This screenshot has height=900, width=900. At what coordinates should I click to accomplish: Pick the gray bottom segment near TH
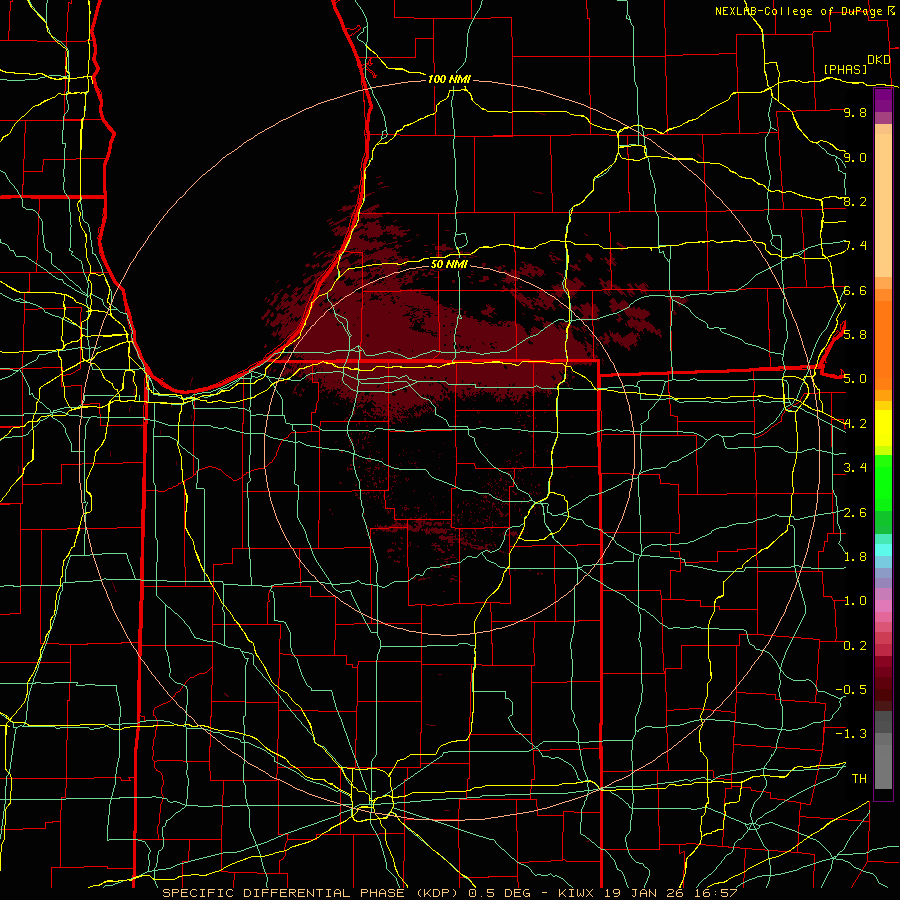click(883, 766)
